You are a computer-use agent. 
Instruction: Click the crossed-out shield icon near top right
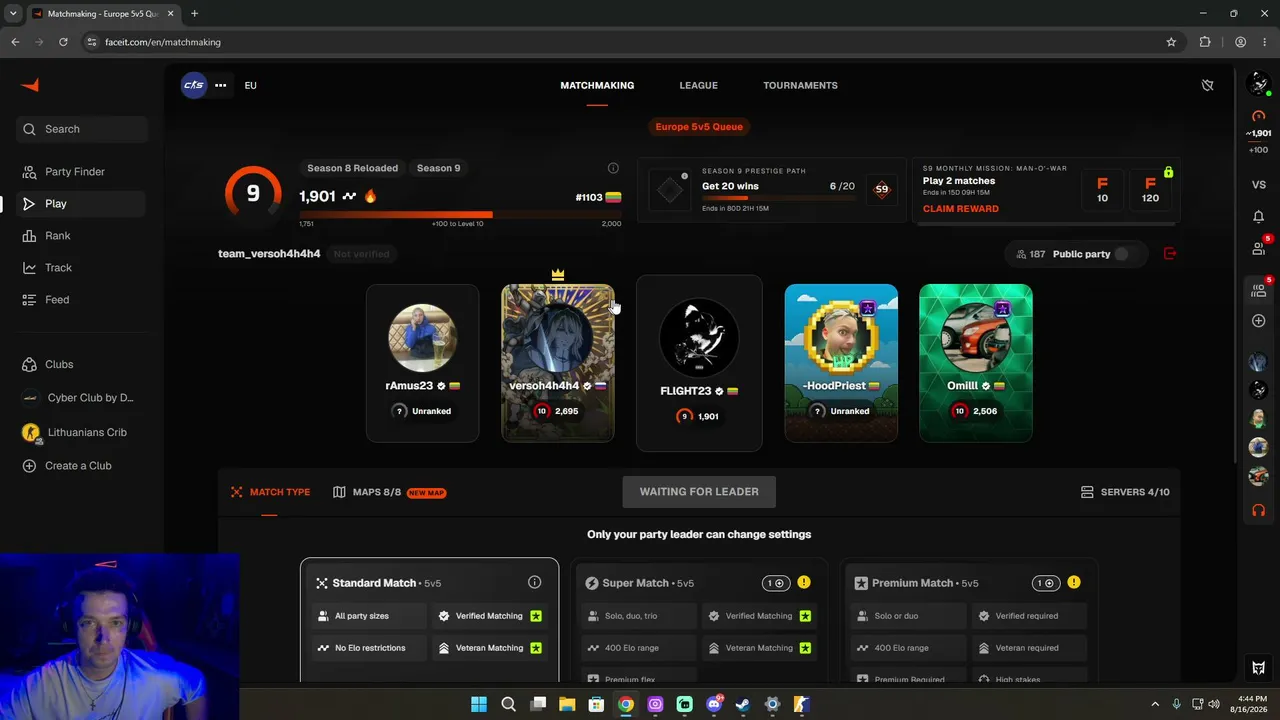click(x=1207, y=85)
